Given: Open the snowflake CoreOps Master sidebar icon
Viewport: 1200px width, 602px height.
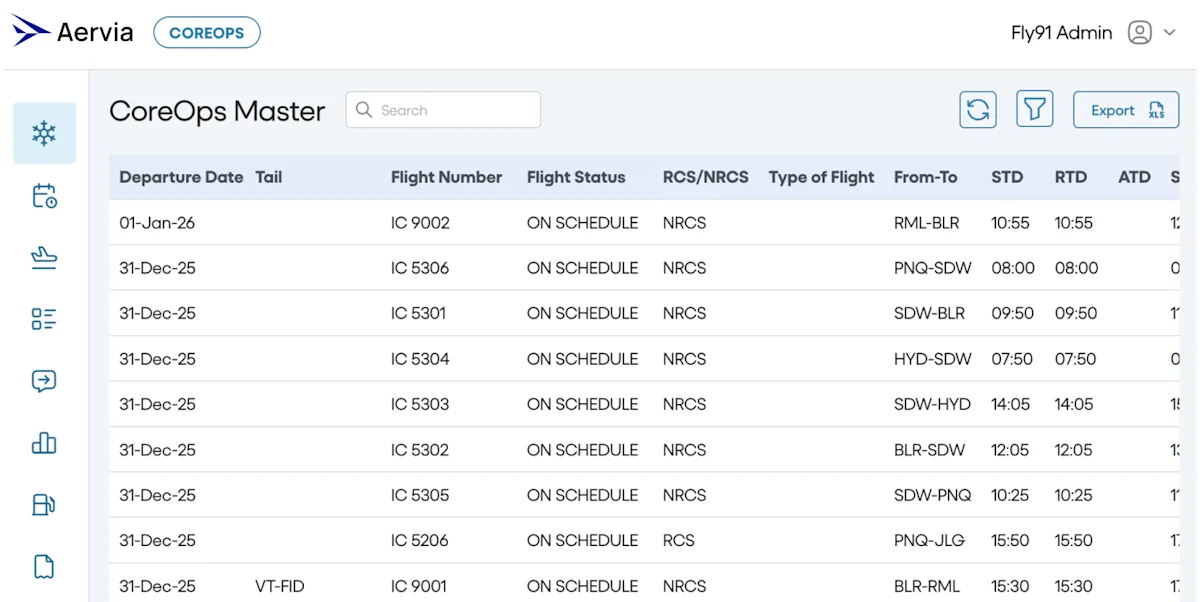Looking at the screenshot, I should tap(44, 133).
